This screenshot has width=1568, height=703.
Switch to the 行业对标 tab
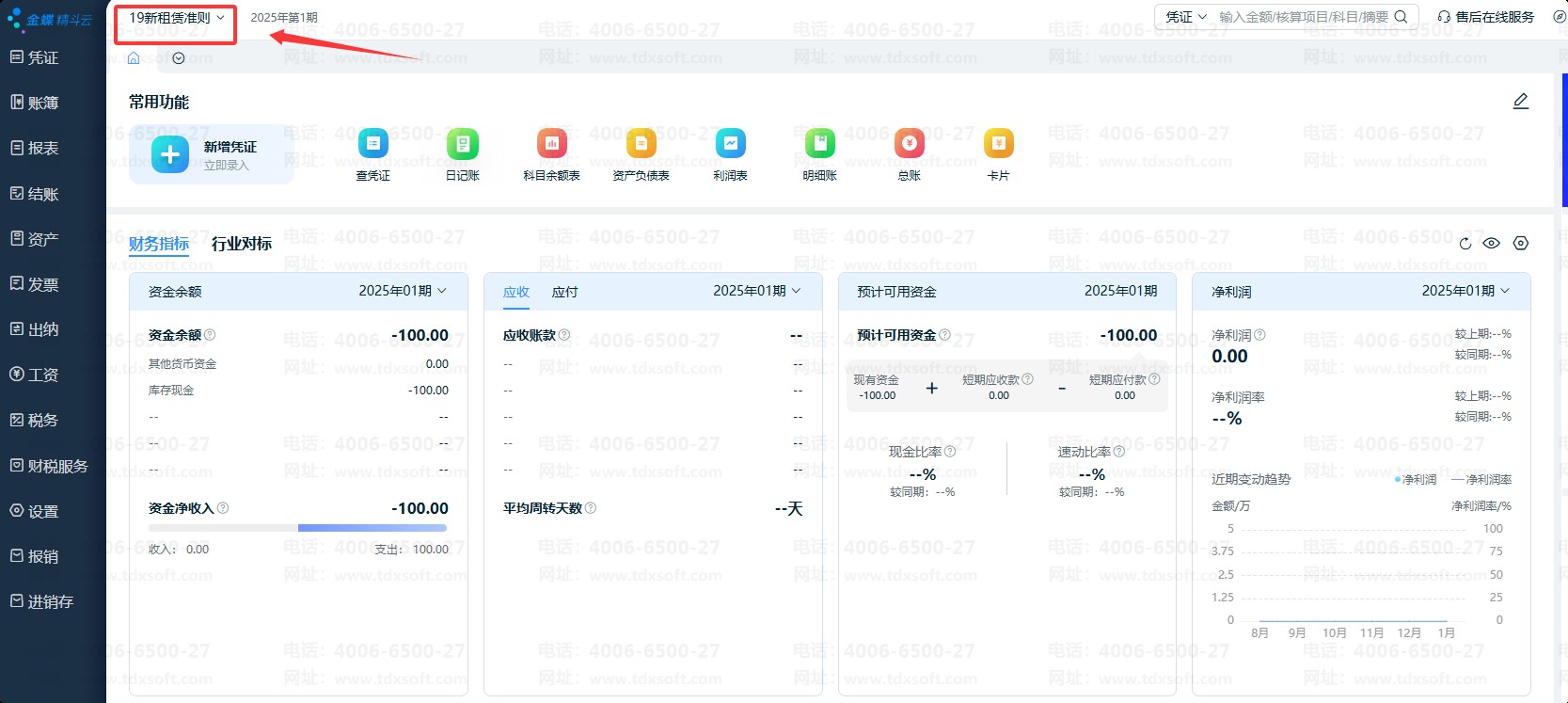click(242, 244)
